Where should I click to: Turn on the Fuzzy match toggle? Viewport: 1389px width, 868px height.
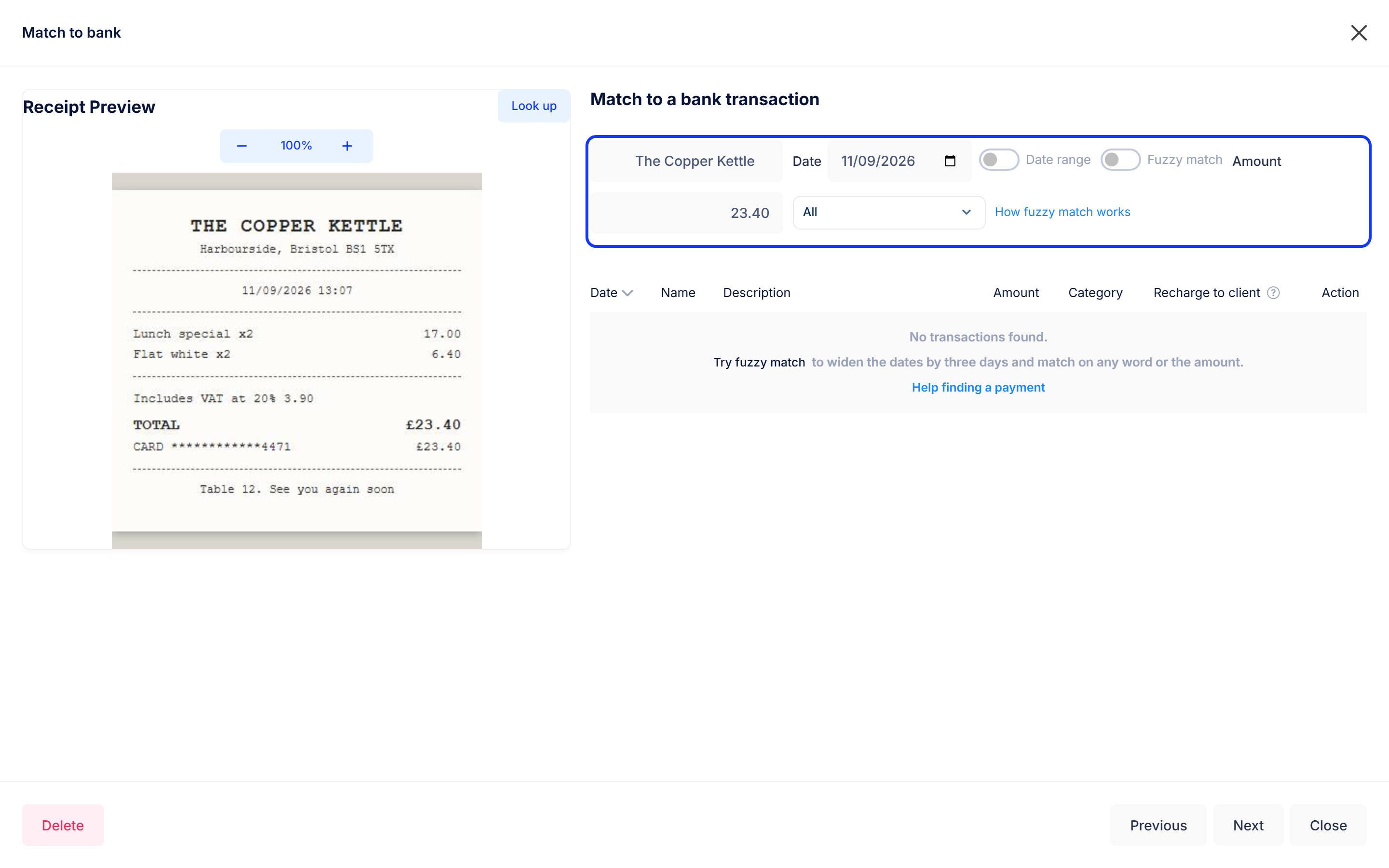(x=1120, y=160)
